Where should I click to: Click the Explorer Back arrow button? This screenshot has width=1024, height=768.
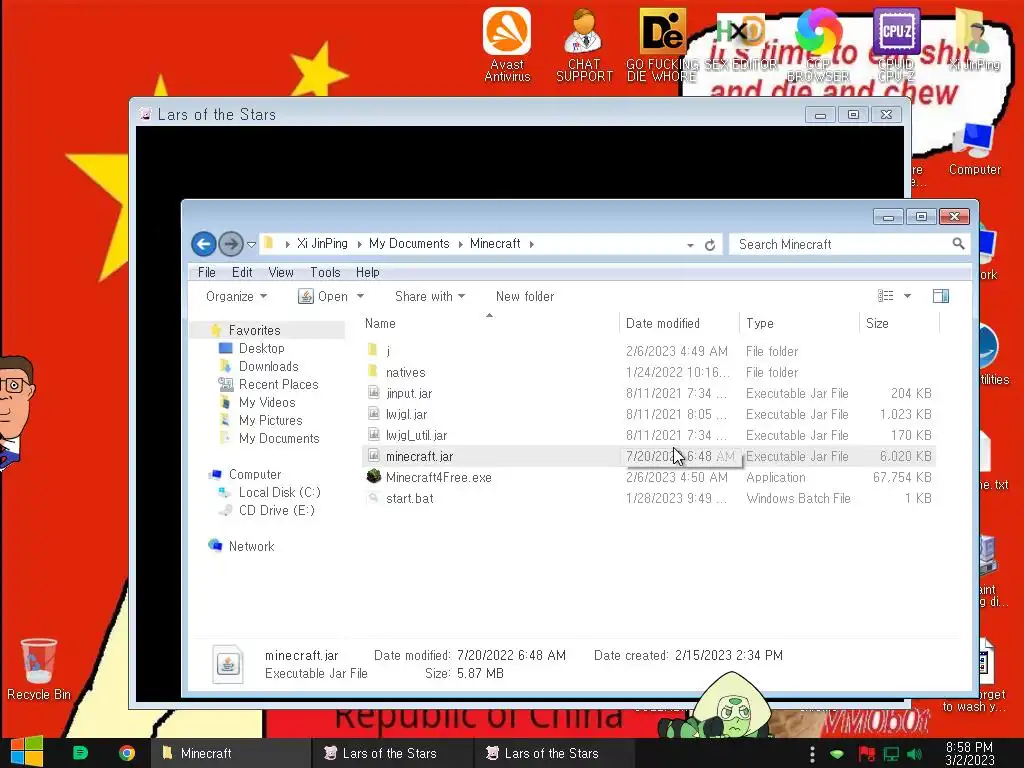coord(204,244)
